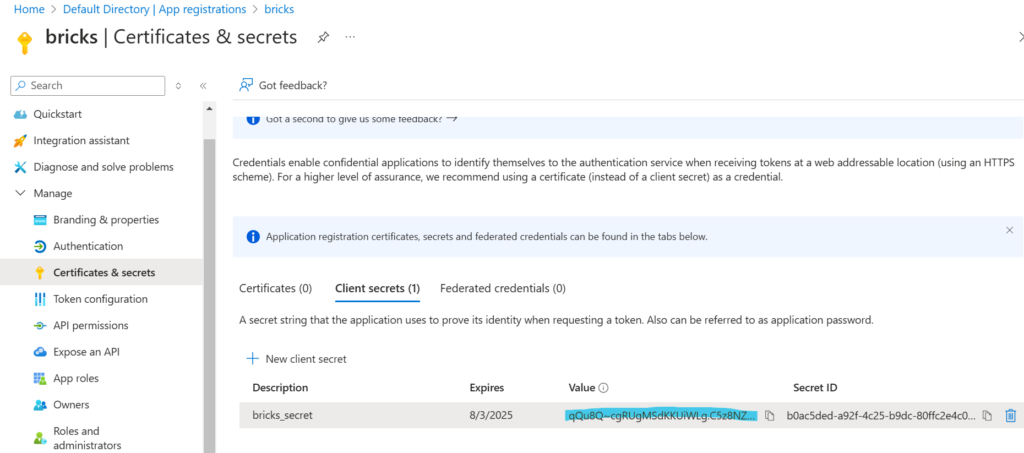1024x453 pixels.
Task: Switch to the Federated credentials (0) tab
Action: click(x=502, y=288)
